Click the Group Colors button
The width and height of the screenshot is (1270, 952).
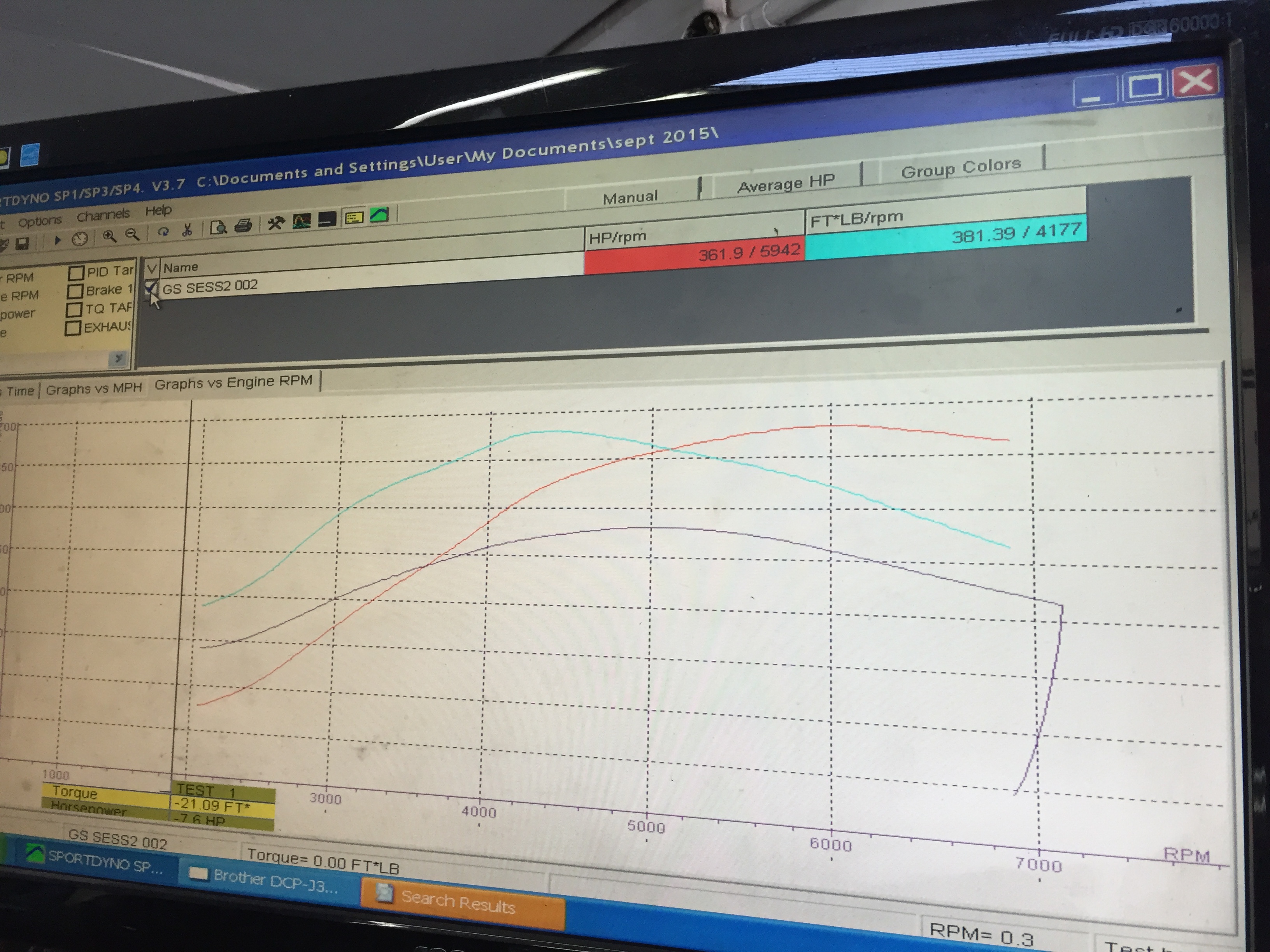tap(961, 168)
